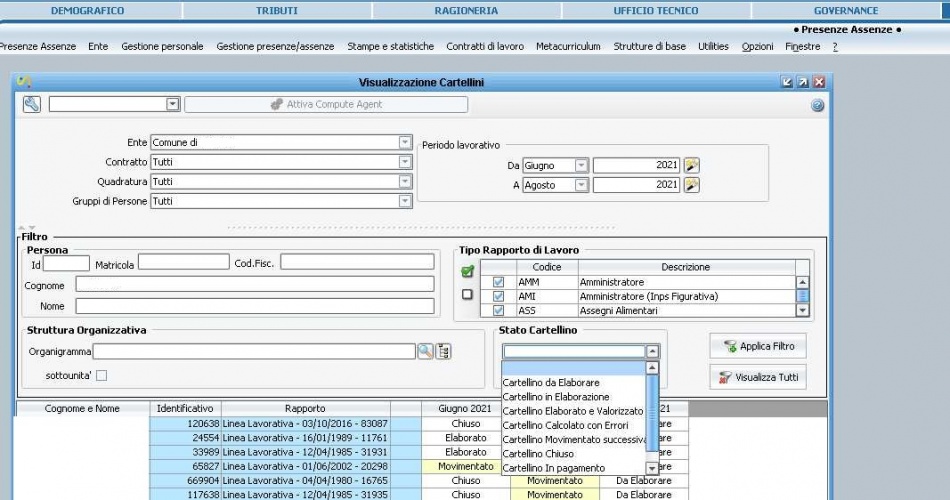The width and height of the screenshot is (950, 500).
Task: Open the Da month dropdown showing Giugno
Action: coord(580,165)
